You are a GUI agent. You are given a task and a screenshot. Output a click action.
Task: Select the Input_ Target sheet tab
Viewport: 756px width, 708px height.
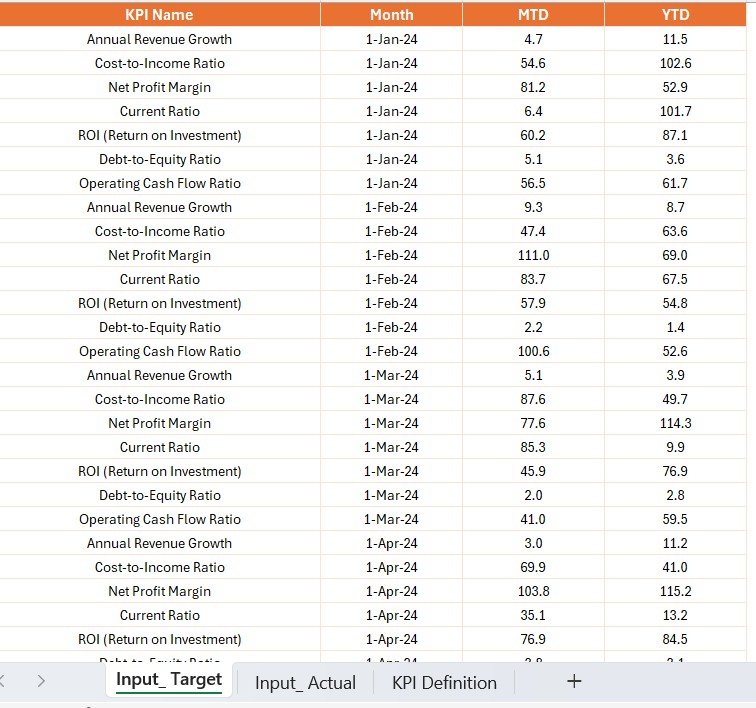[169, 679]
